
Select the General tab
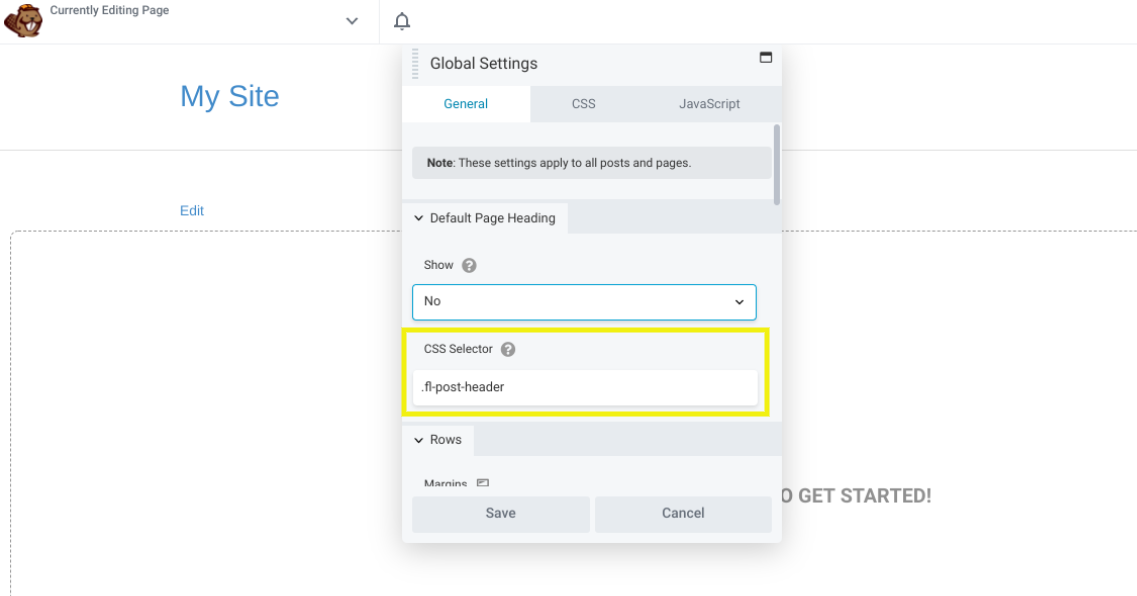pos(466,103)
